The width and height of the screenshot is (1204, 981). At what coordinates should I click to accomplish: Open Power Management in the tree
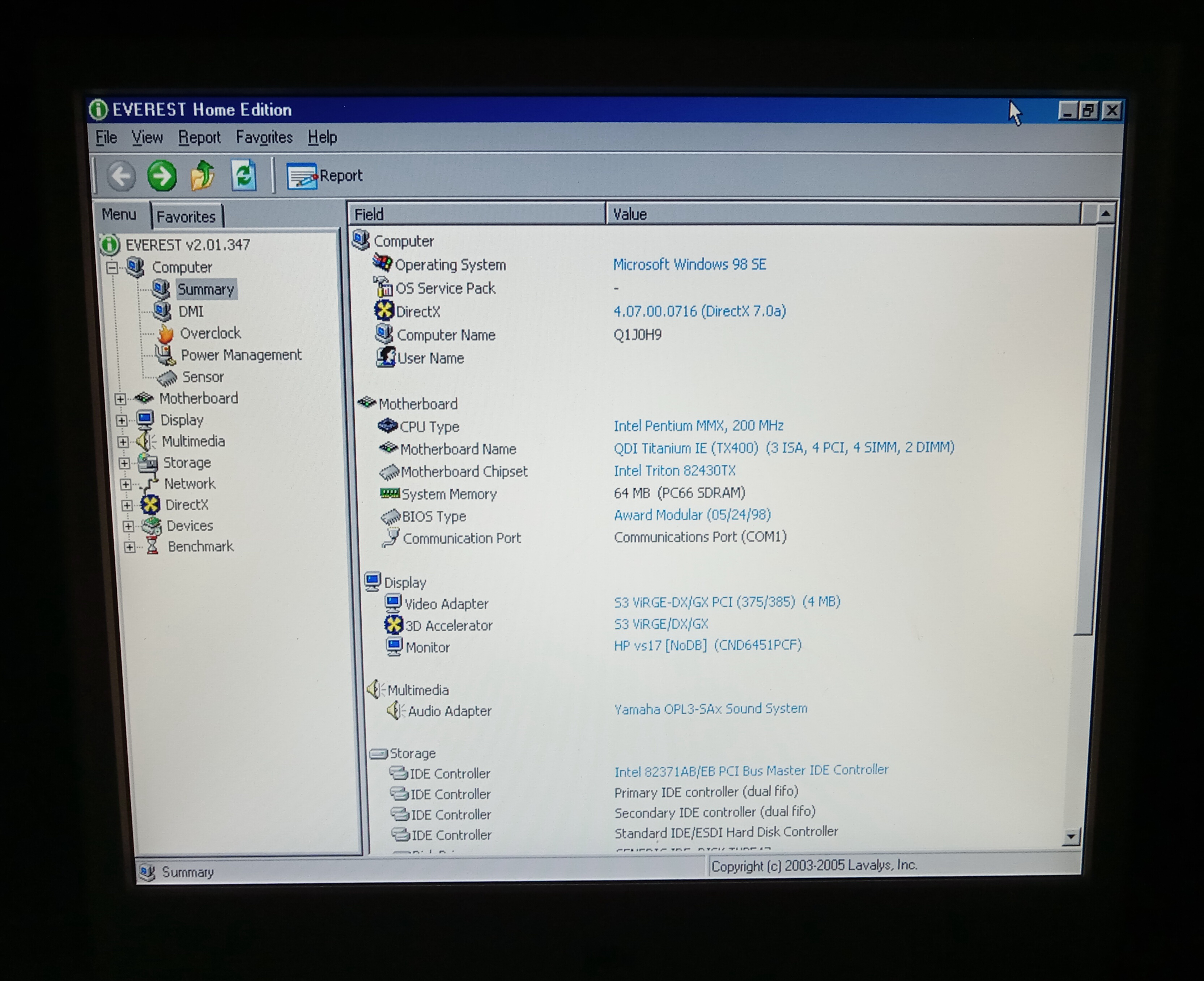point(240,355)
